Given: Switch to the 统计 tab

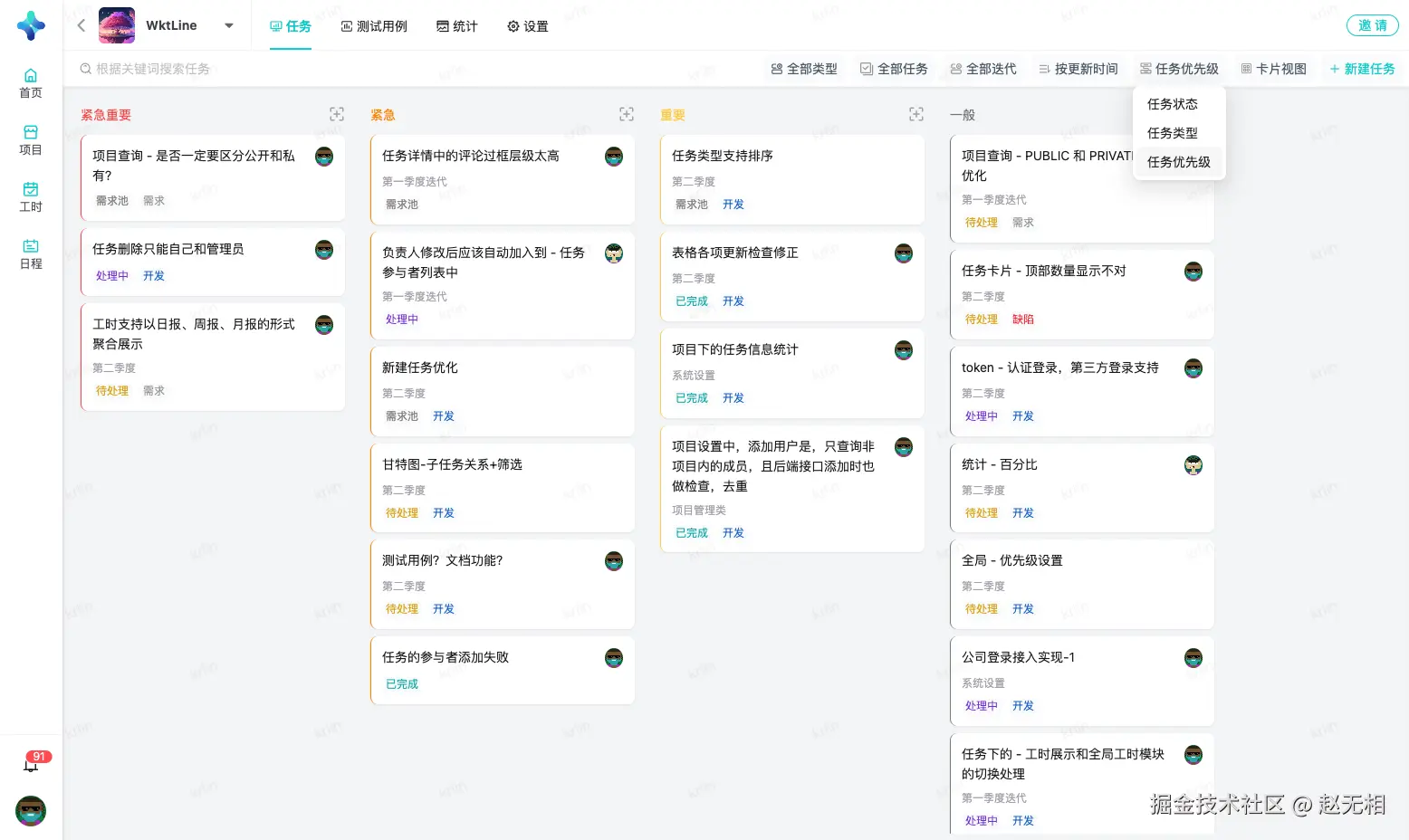Looking at the screenshot, I should (457, 26).
